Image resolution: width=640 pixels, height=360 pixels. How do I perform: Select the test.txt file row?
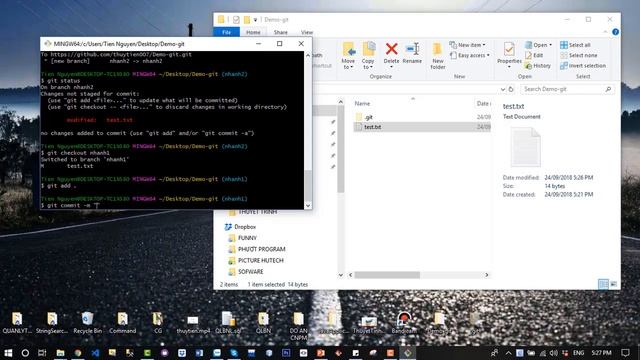point(422,127)
